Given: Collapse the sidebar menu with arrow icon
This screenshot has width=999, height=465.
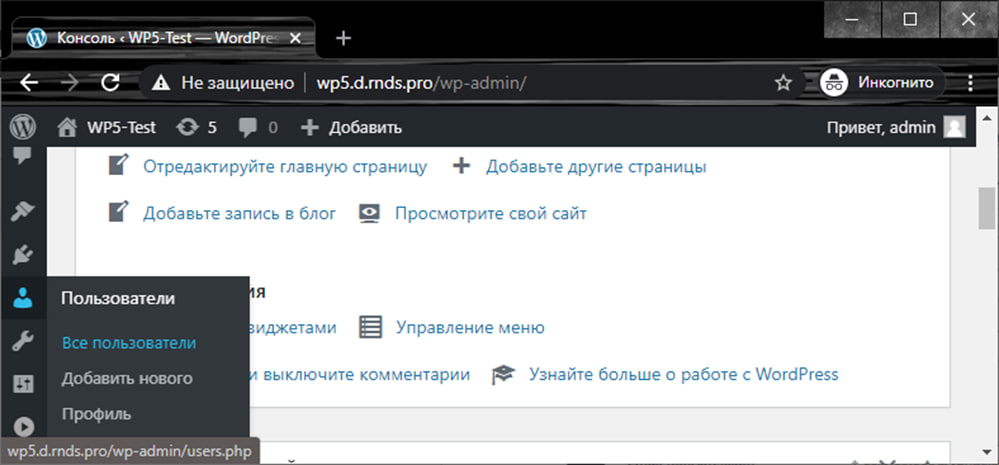Looking at the screenshot, I should (x=23, y=426).
